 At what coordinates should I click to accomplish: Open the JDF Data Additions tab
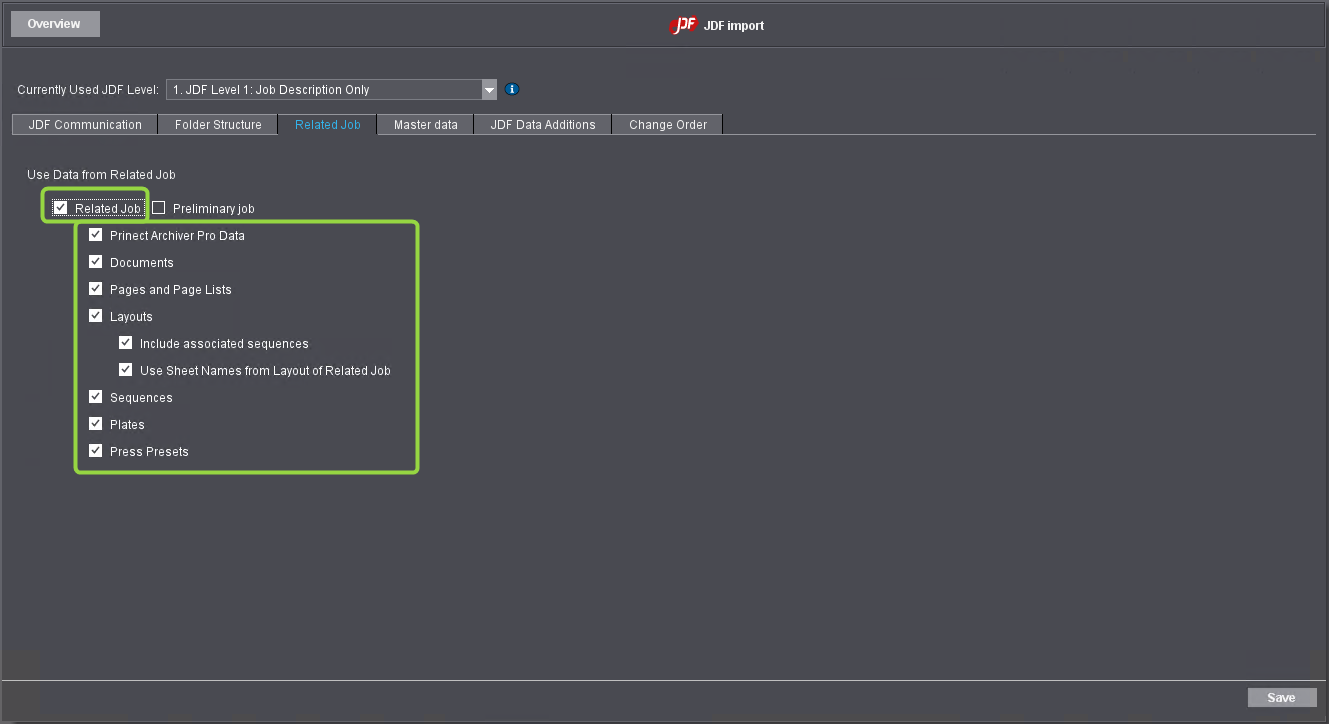click(x=542, y=125)
